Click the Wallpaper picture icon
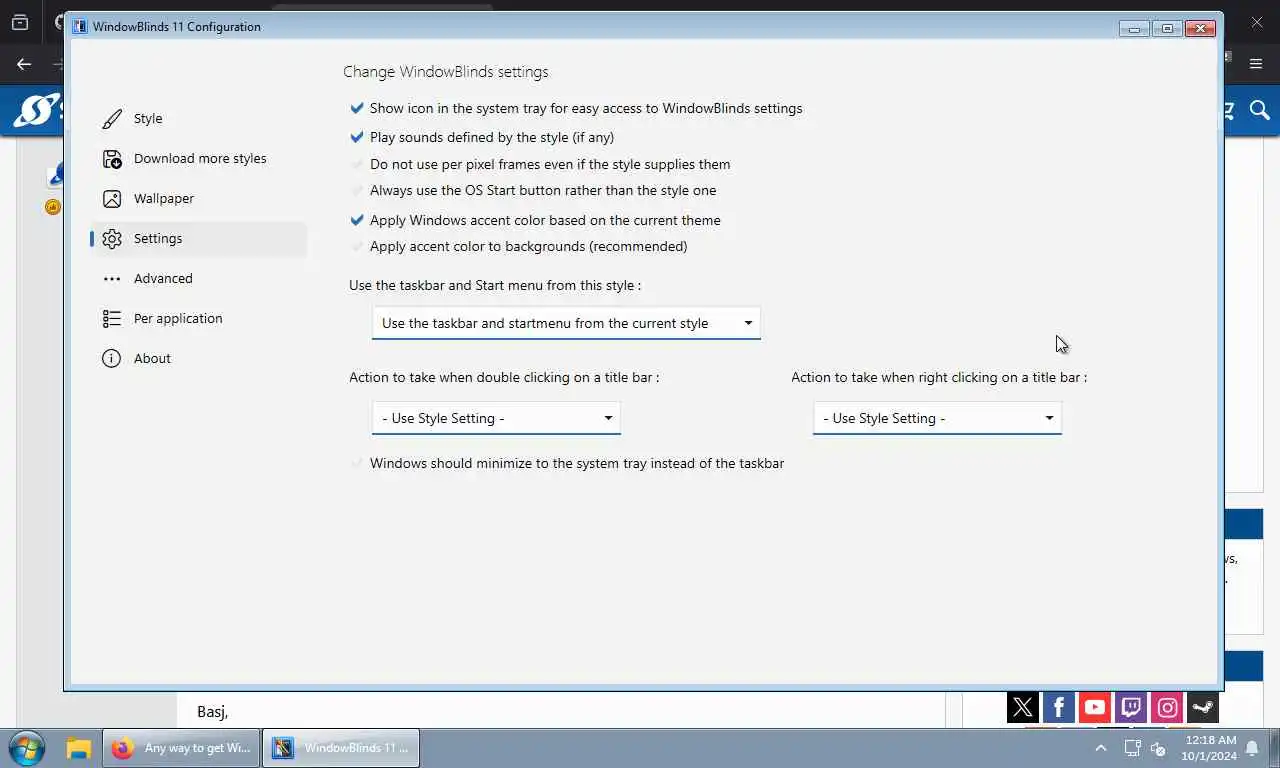The width and height of the screenshot is (1280, 768). [x=112, y=199]
